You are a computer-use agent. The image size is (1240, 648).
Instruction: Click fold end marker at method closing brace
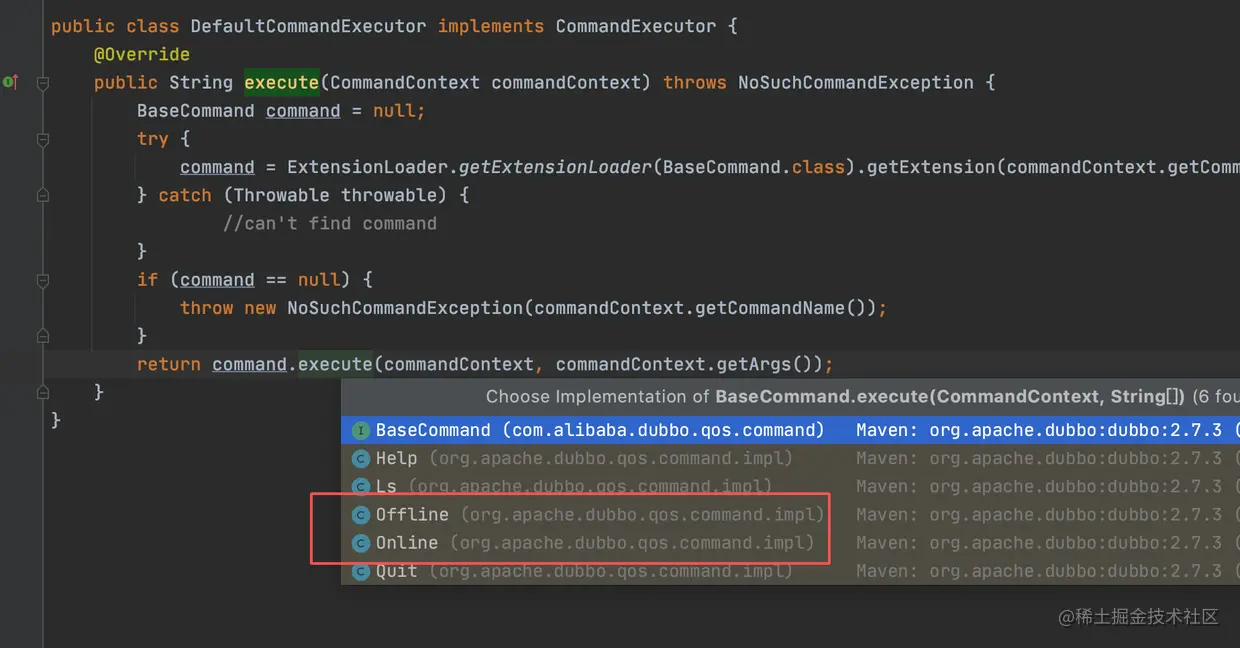[x=43, y=392]
